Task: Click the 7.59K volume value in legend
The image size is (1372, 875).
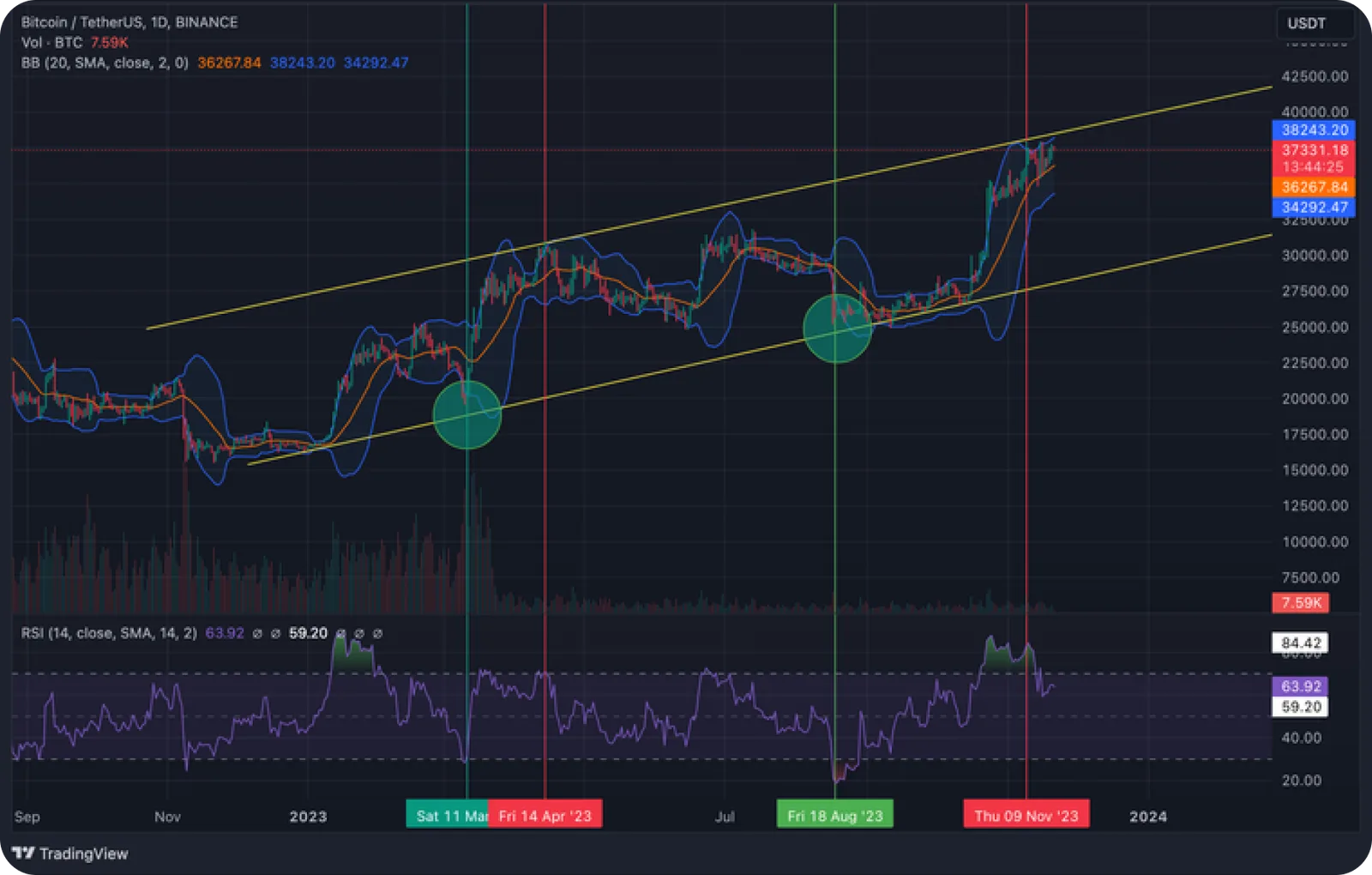Action: pyautogui.click(x=110, y=42)
